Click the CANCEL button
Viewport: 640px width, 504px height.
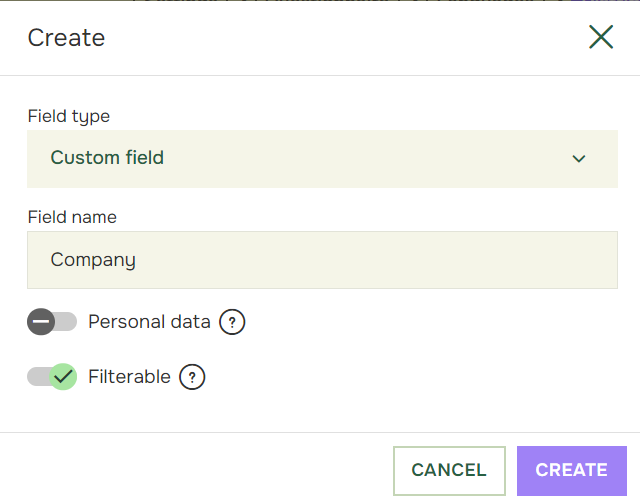pos(449,471)
